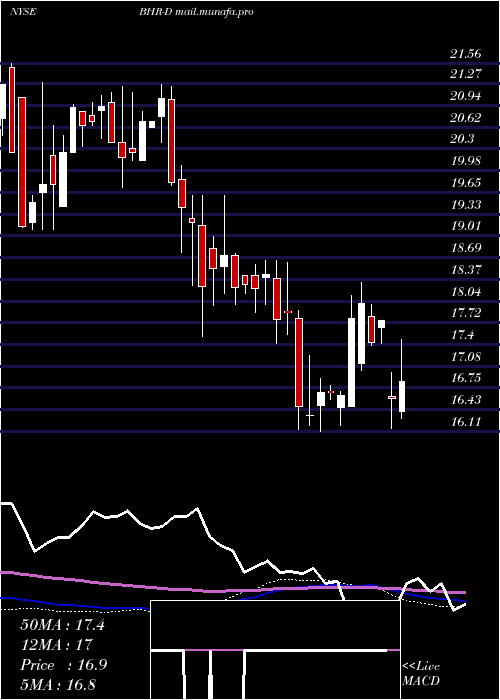Click the tall red candle topping near 21.56
This screenshot has width=500, height=700.
12,110
